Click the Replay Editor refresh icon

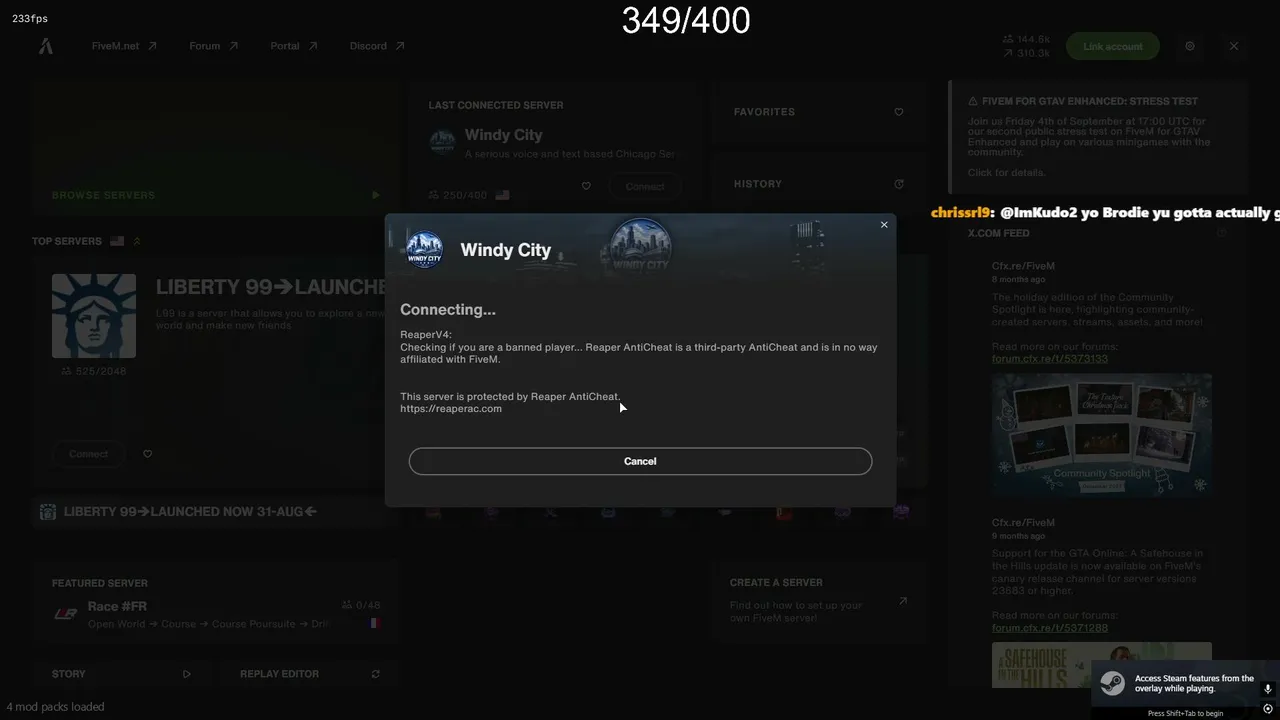point(376,674)
